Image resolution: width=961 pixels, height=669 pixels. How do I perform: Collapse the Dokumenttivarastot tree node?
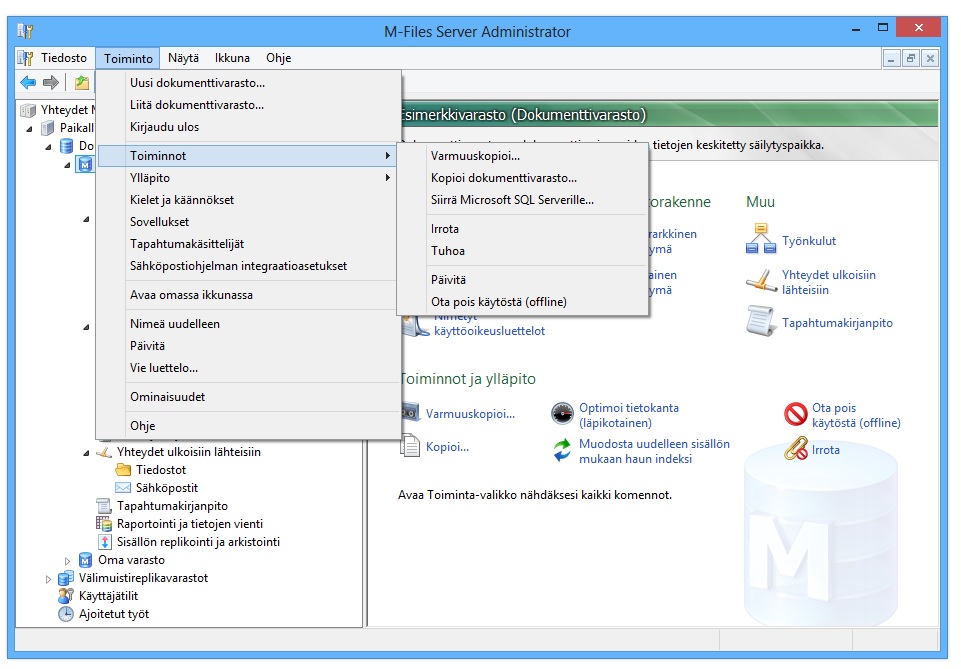[49, 146]
